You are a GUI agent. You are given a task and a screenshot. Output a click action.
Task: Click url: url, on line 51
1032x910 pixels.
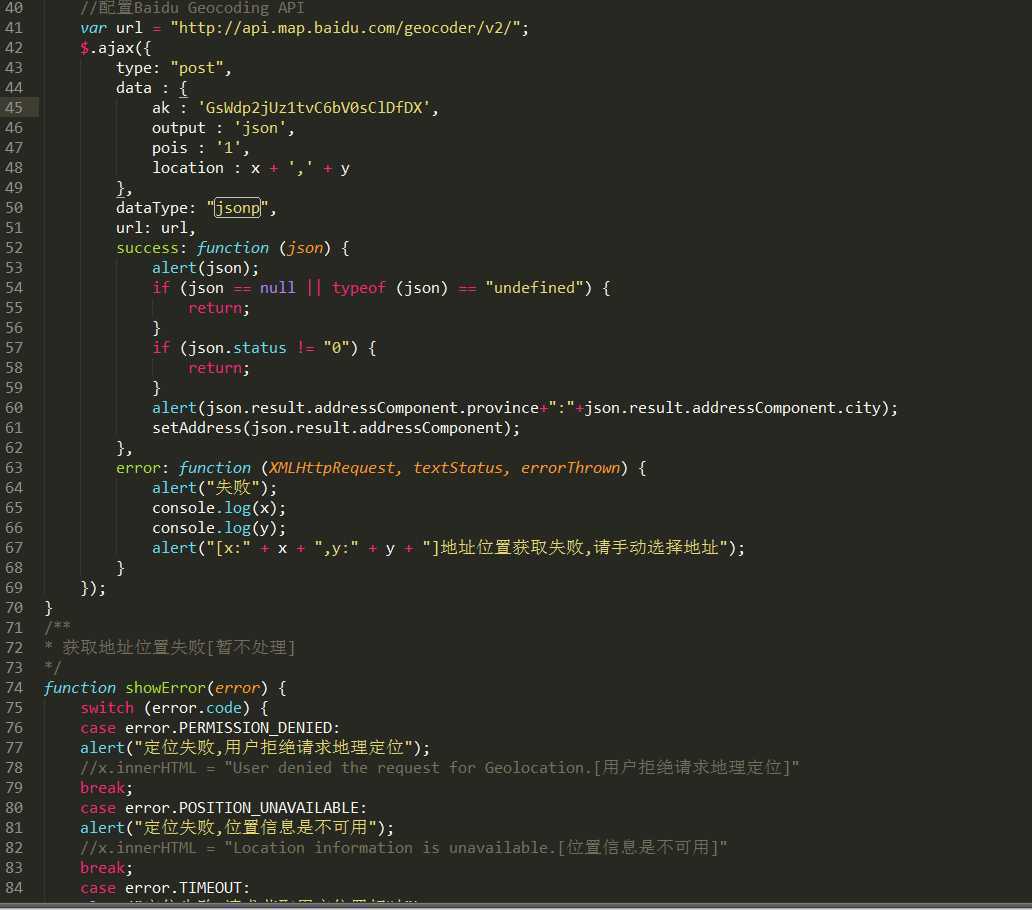click(x=155, y=228)
